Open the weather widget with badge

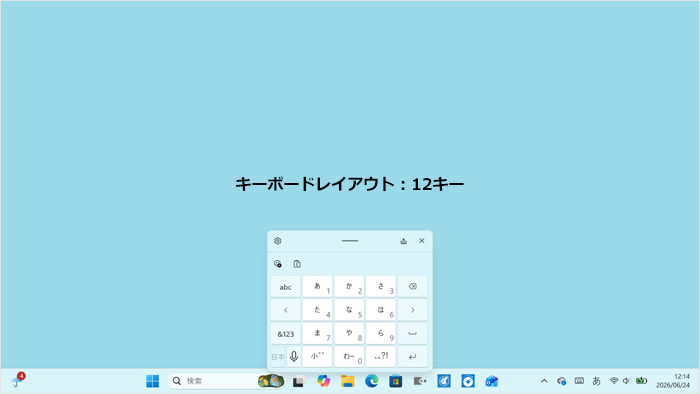point(18,380)
